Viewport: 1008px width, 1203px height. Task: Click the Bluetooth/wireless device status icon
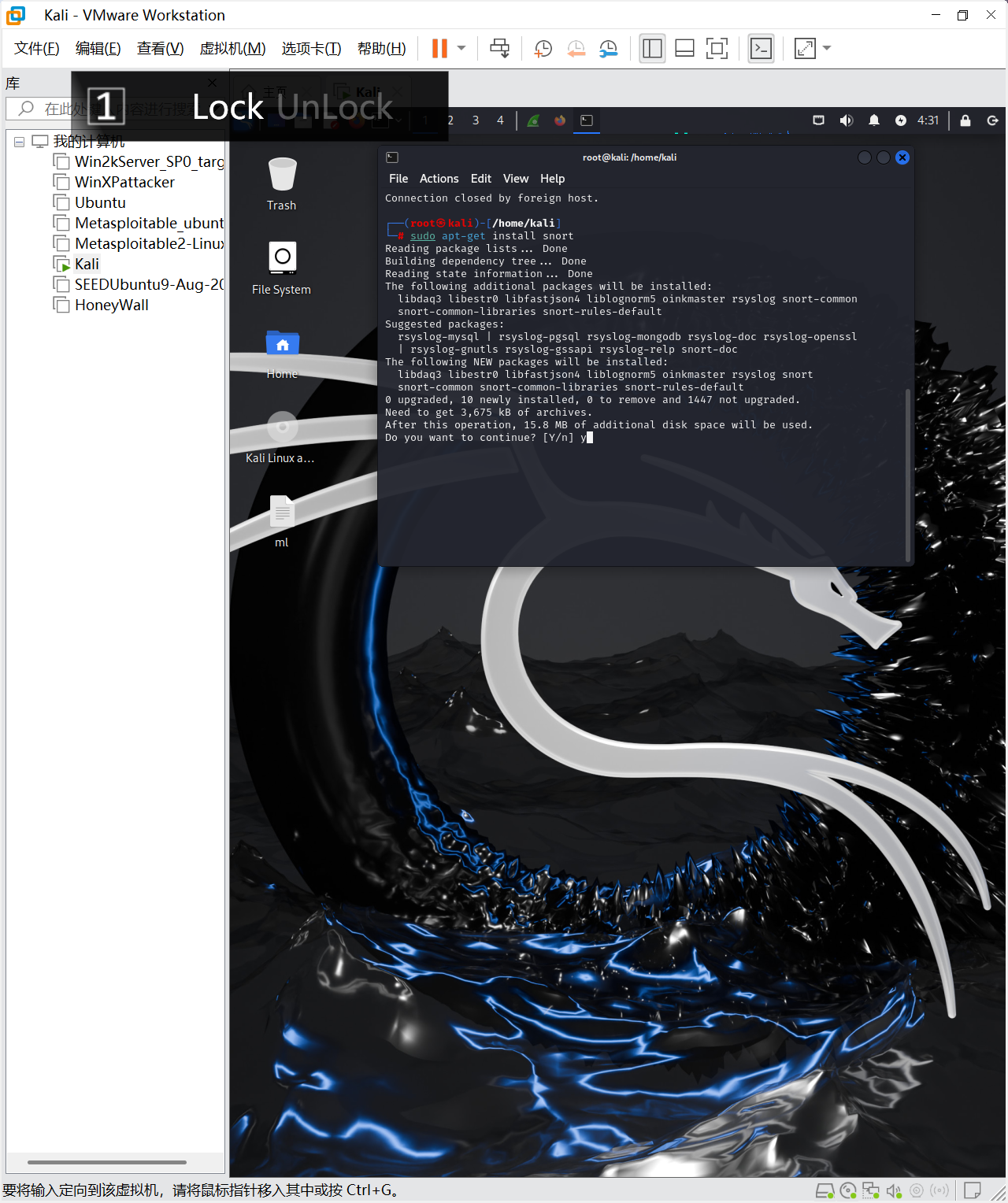pyautogui.click(x=939, y=1190)
